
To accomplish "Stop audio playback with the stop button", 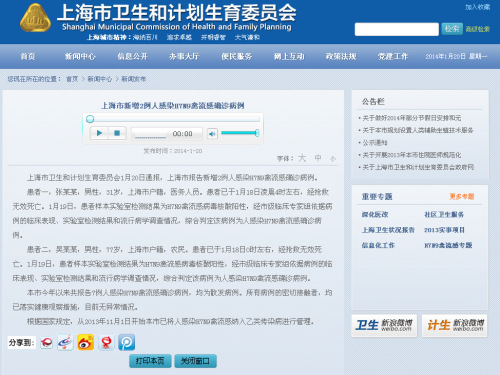I will tap(117, 133).
